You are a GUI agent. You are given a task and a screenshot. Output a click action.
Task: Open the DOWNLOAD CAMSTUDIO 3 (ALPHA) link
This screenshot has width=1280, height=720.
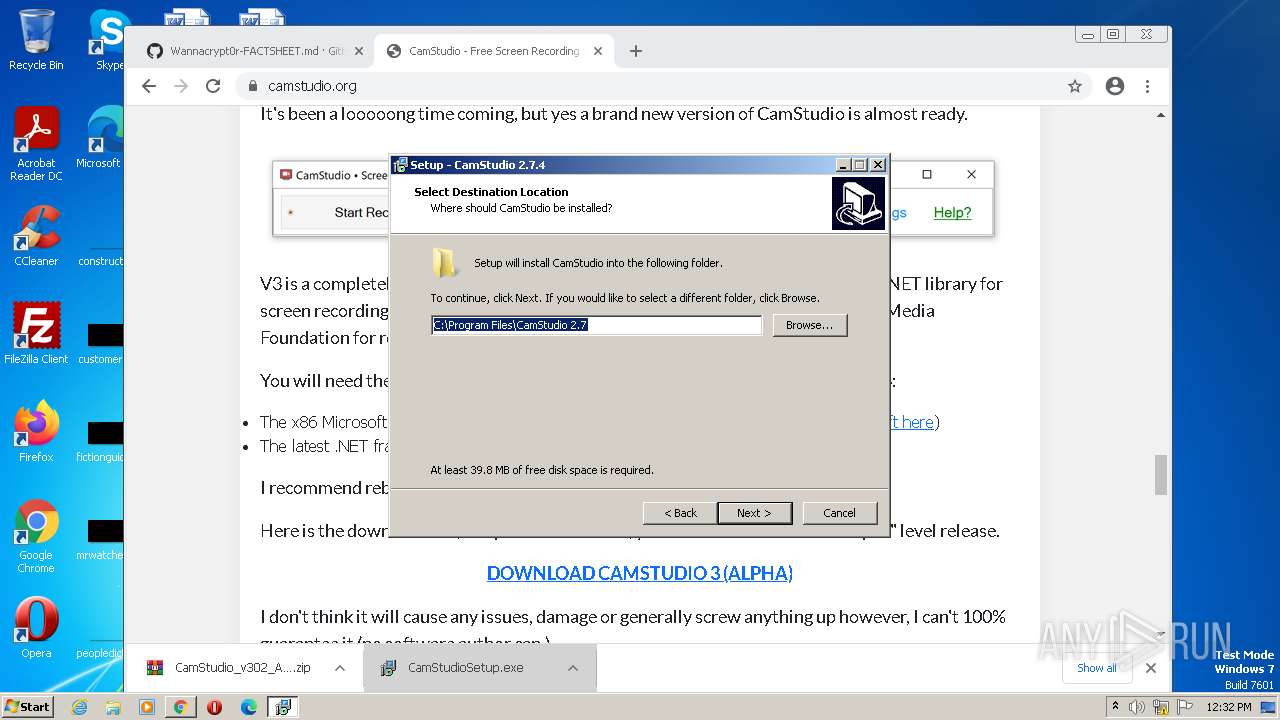point(640,573)
